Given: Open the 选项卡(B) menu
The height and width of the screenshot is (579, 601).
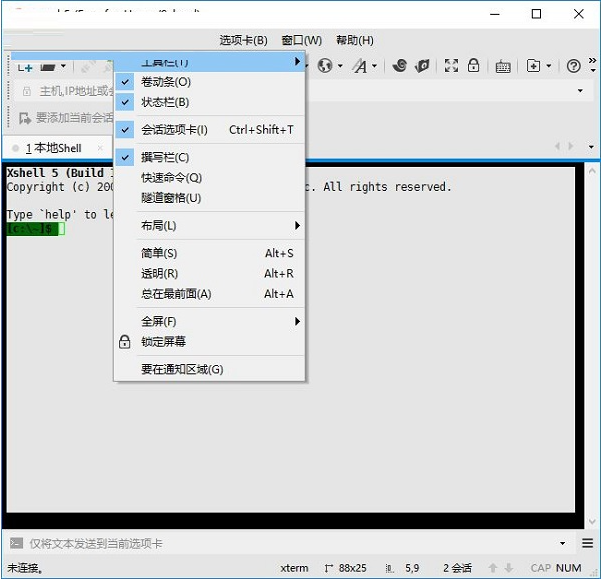Looking at the screenshot, I should (243, 40).
